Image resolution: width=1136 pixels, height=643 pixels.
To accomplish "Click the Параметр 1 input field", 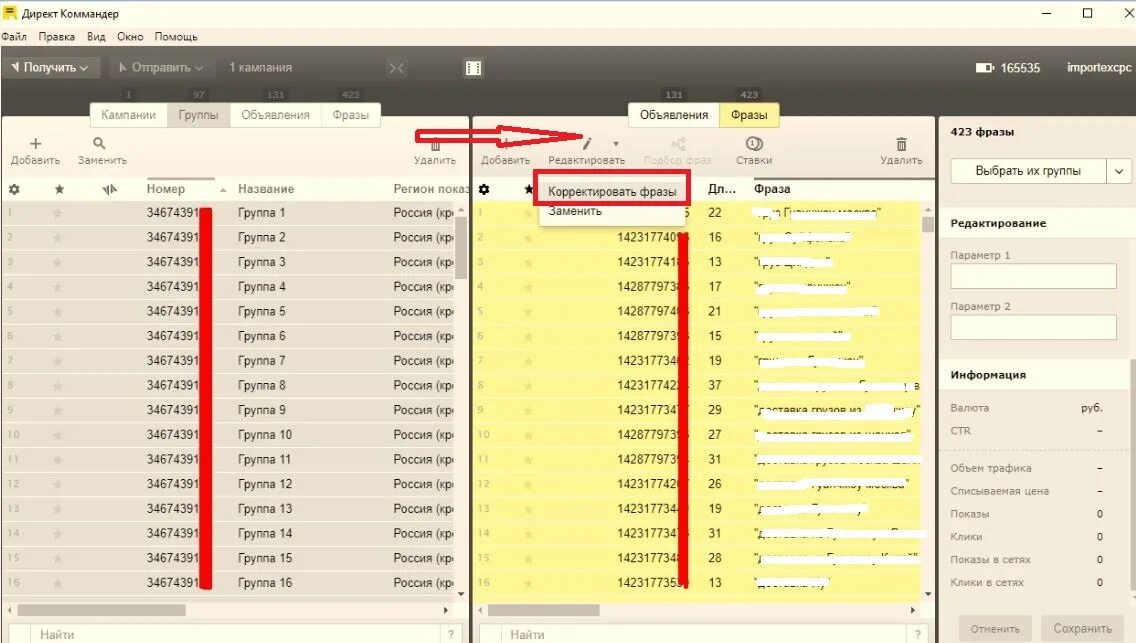I will pos(1033,276).
